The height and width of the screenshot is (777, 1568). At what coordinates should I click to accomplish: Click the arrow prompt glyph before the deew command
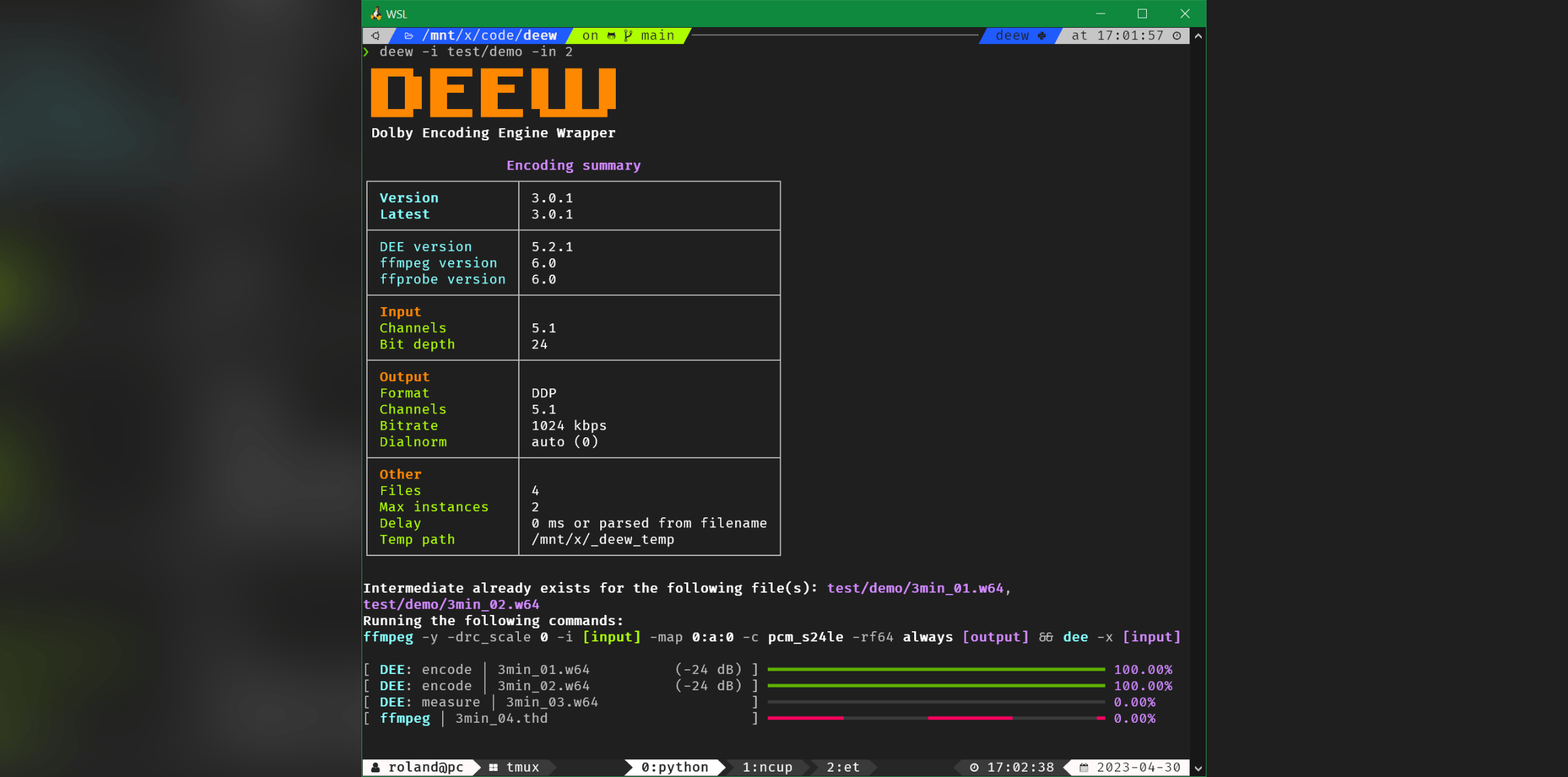[x=367, y=52]
